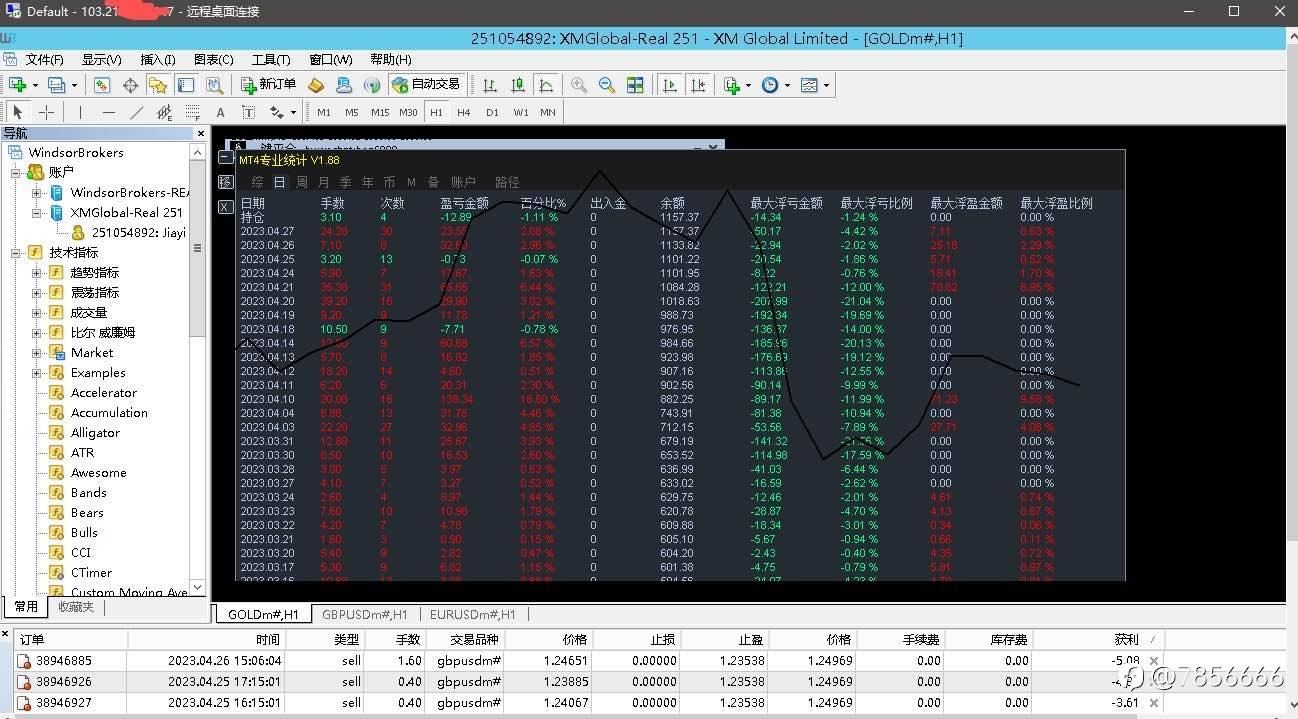Select the vertical line drawing tool
The image size is (1298, 719).
pos(80,112)
